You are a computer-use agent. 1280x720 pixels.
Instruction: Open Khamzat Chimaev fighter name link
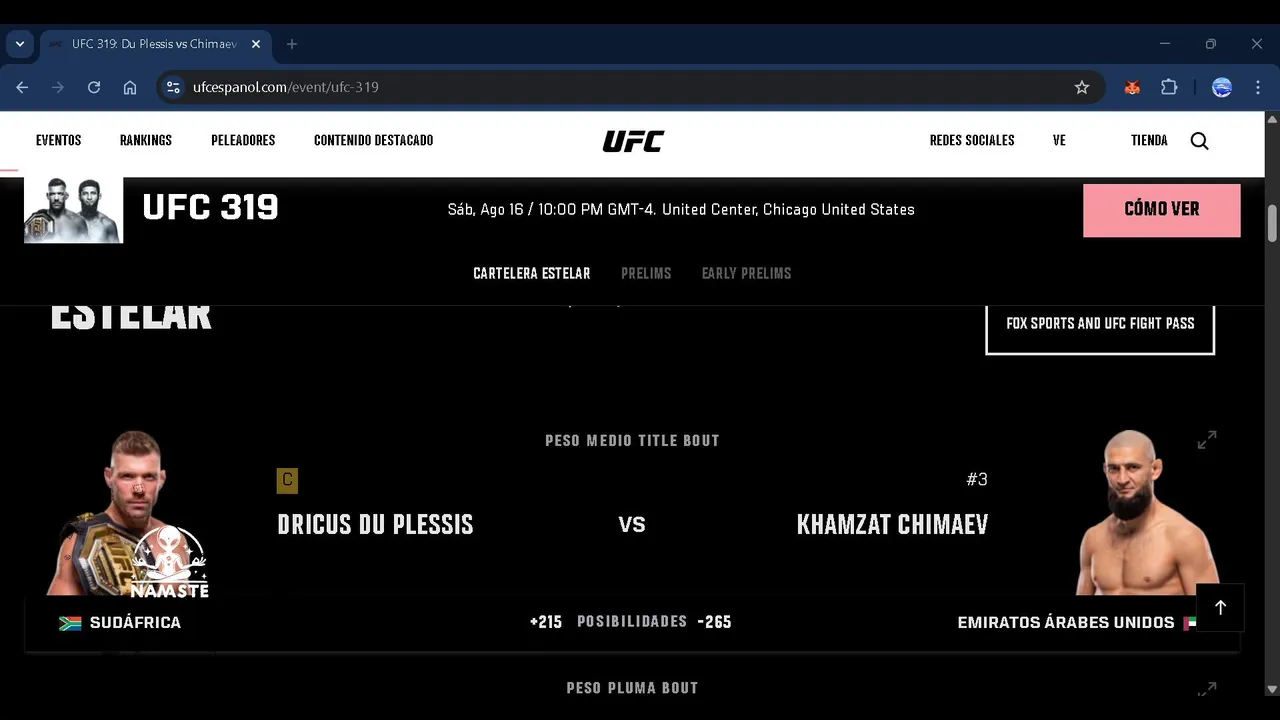click(x=892, y=525)
